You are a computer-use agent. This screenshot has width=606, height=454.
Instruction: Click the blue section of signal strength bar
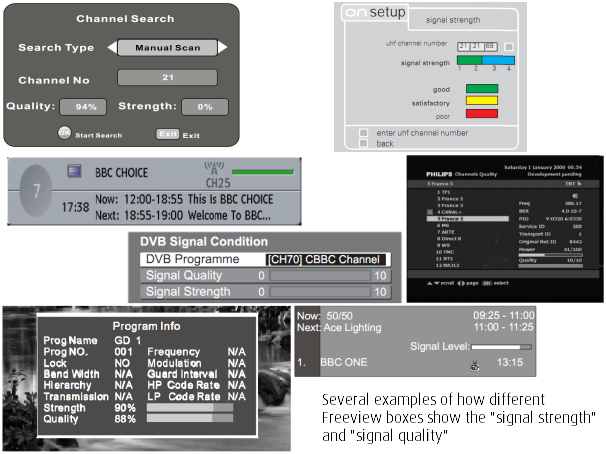pos(498,60)
